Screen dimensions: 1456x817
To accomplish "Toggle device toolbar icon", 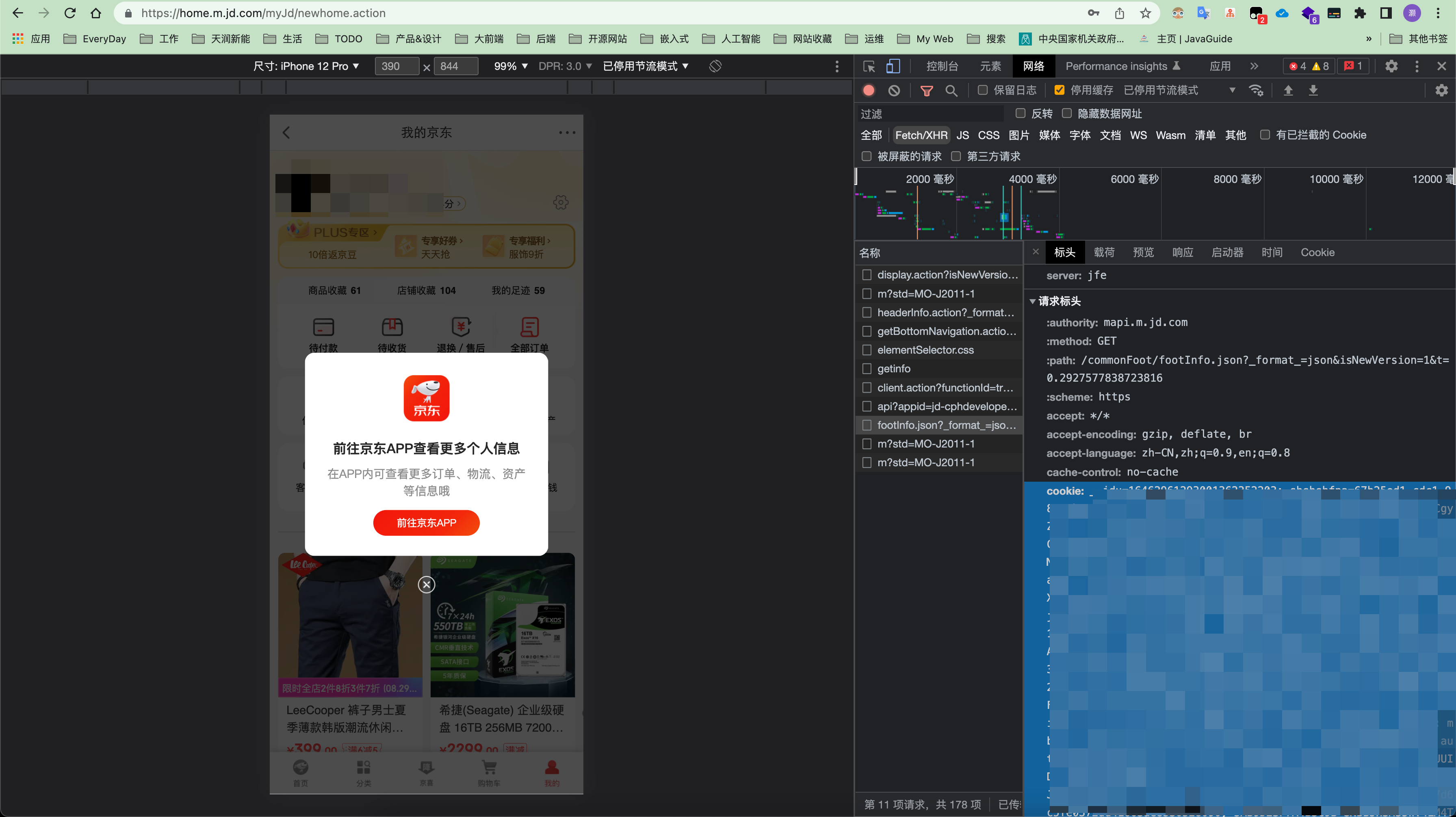I will coord(893,66).
